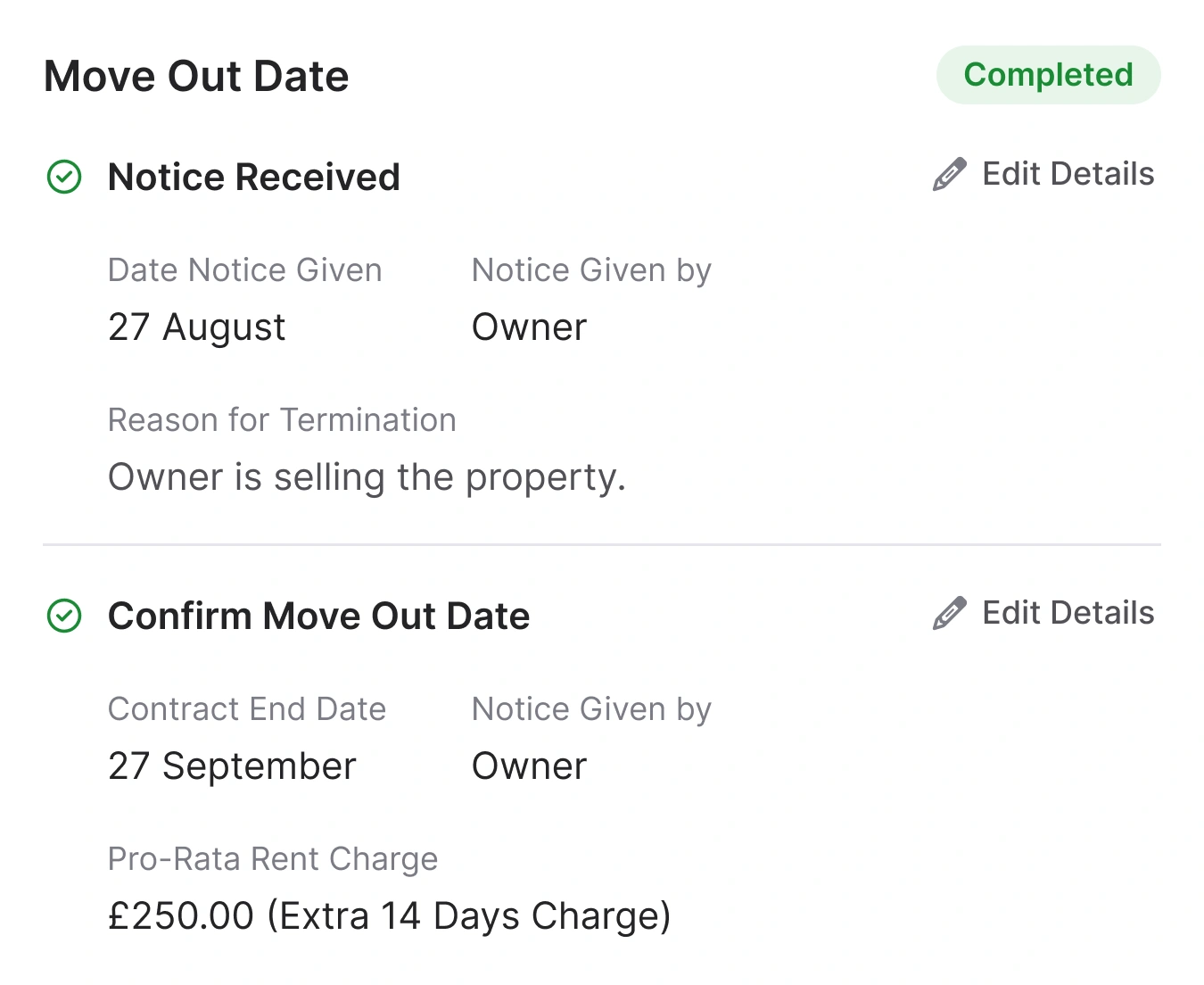This screenshot has width=1204, height=985.
Task: Open Edit Details for Notice Received
Action: tap(1068, 173)
